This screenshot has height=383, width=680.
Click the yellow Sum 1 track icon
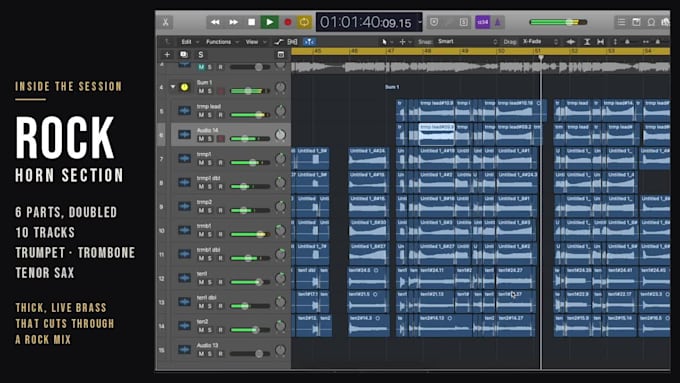tap(185, 87)
